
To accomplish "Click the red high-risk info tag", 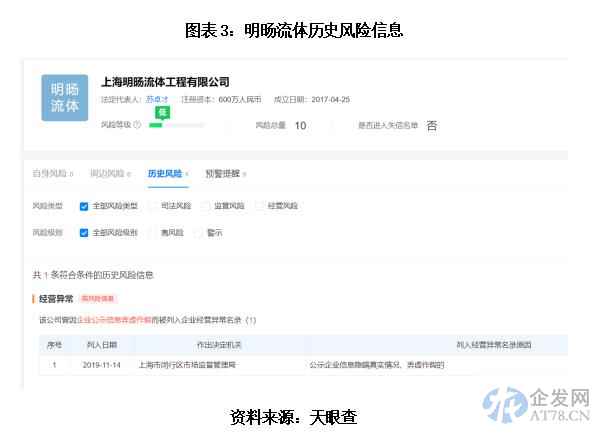I will pyautogui.click(x=98, y=299).
